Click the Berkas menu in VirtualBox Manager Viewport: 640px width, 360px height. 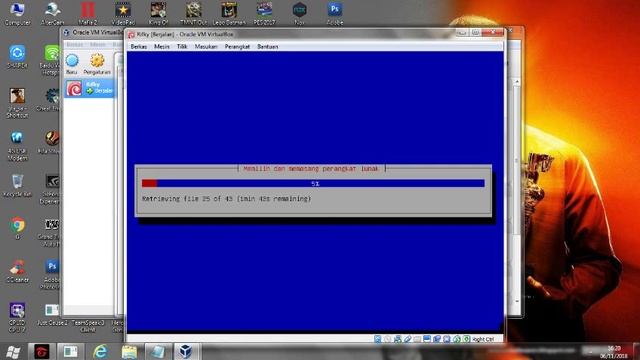point(75,44)
